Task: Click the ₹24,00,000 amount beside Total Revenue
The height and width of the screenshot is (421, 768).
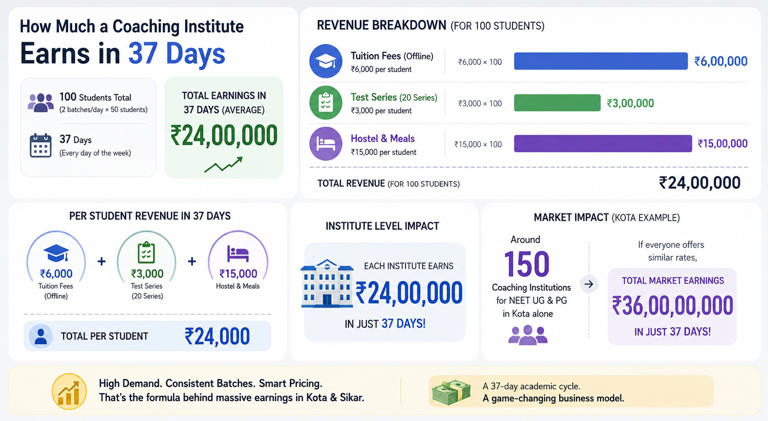Action: (x=699, y=183)
